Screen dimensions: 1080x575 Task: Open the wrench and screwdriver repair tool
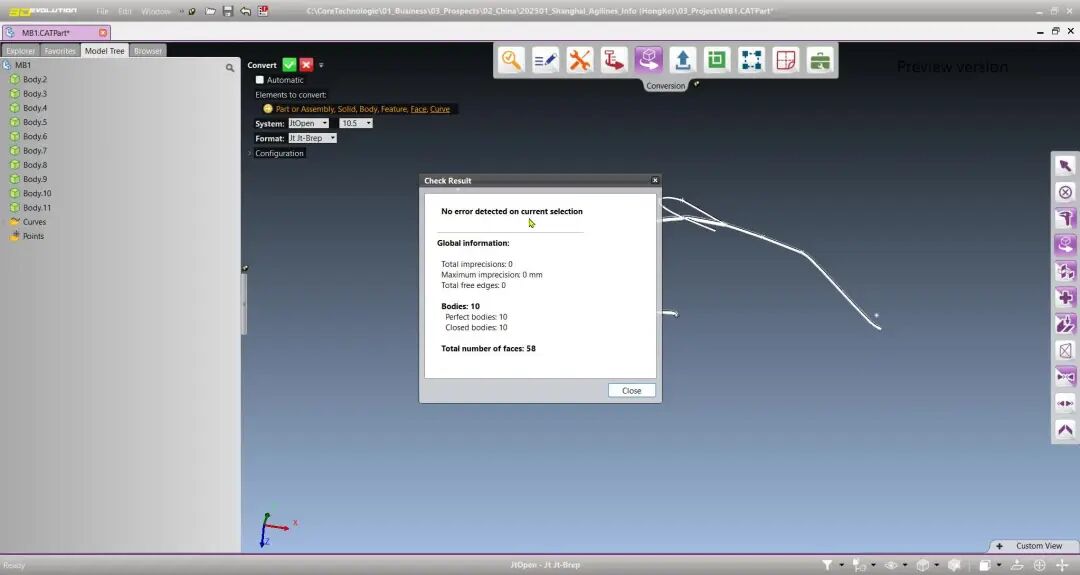579,60
